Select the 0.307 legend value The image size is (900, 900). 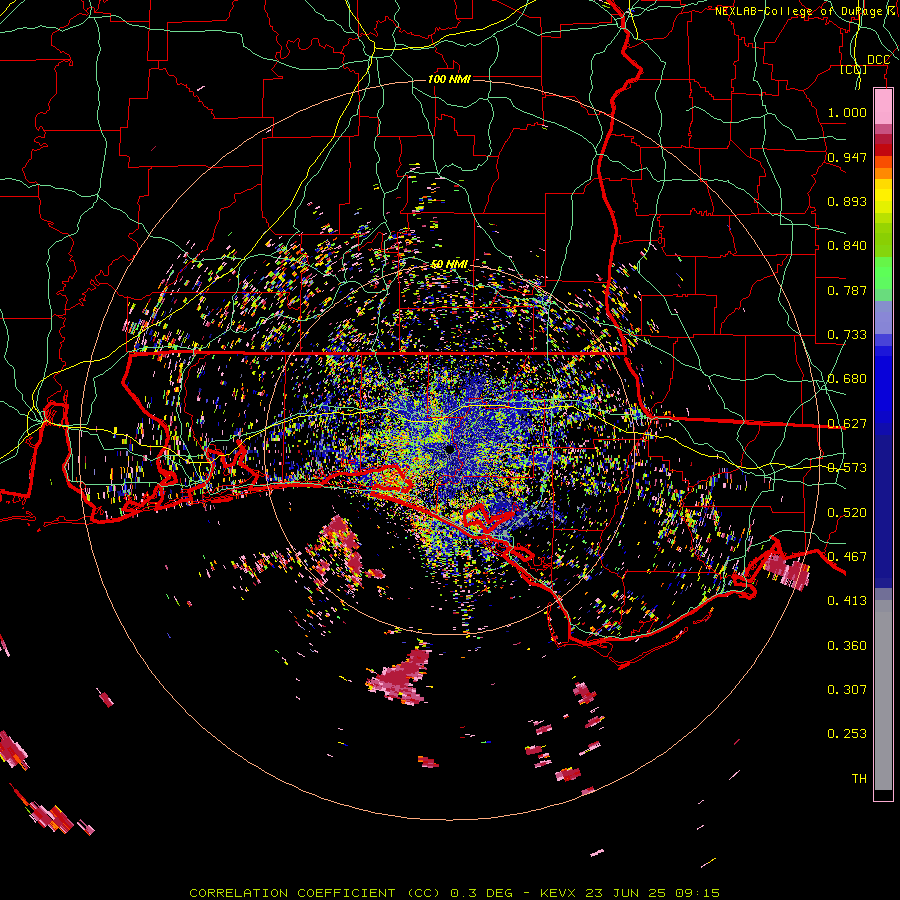click(x=847, y=690)
